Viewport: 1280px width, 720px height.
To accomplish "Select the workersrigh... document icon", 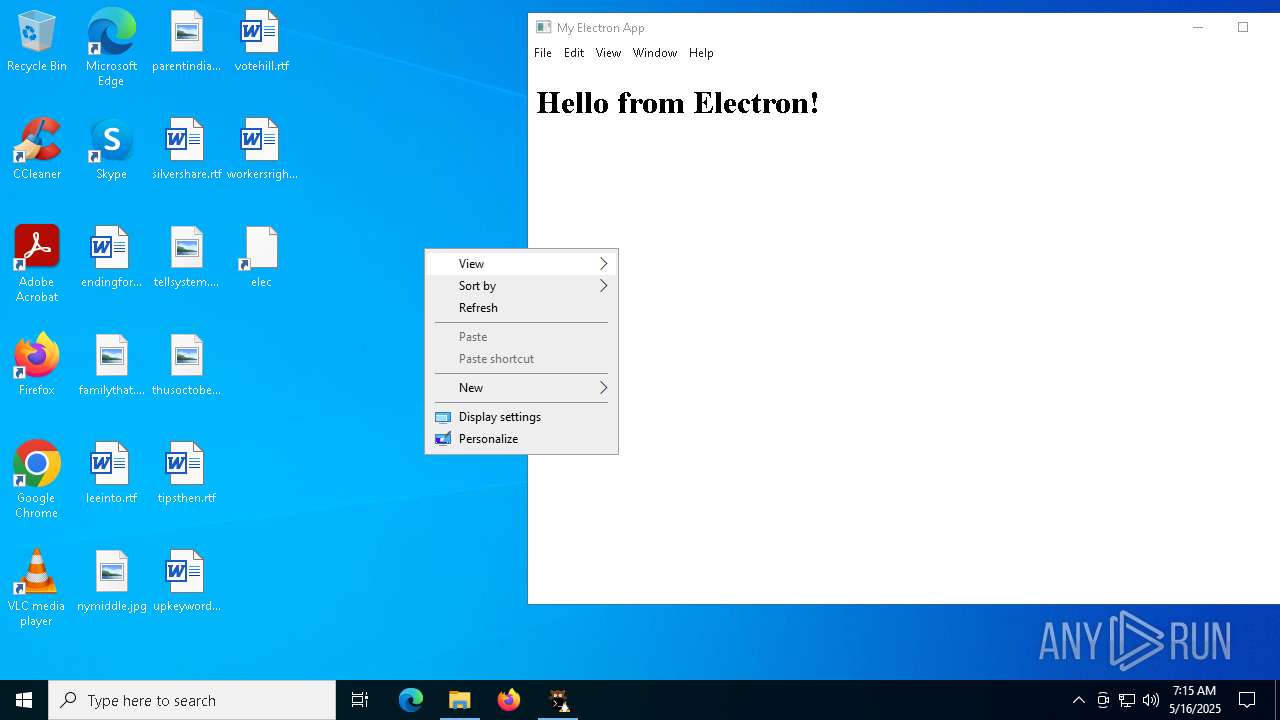I will (x=261, y=150).
